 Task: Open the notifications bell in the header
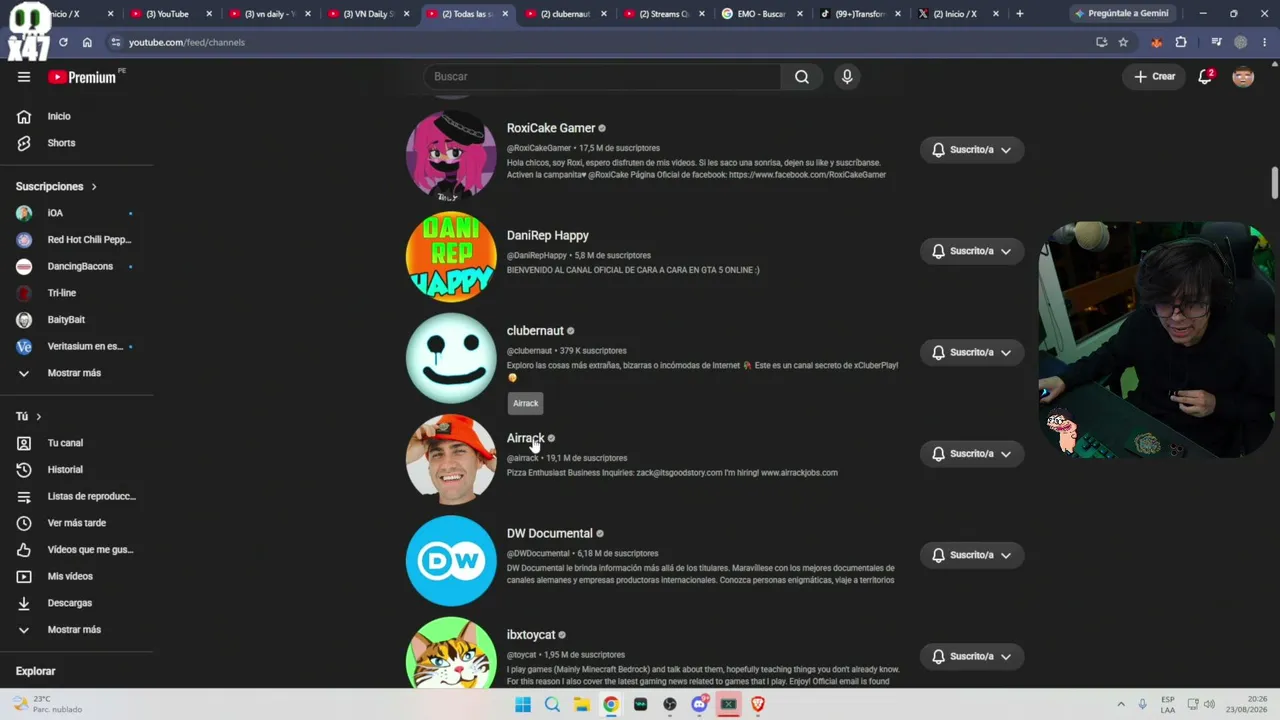click(1205, 77)
